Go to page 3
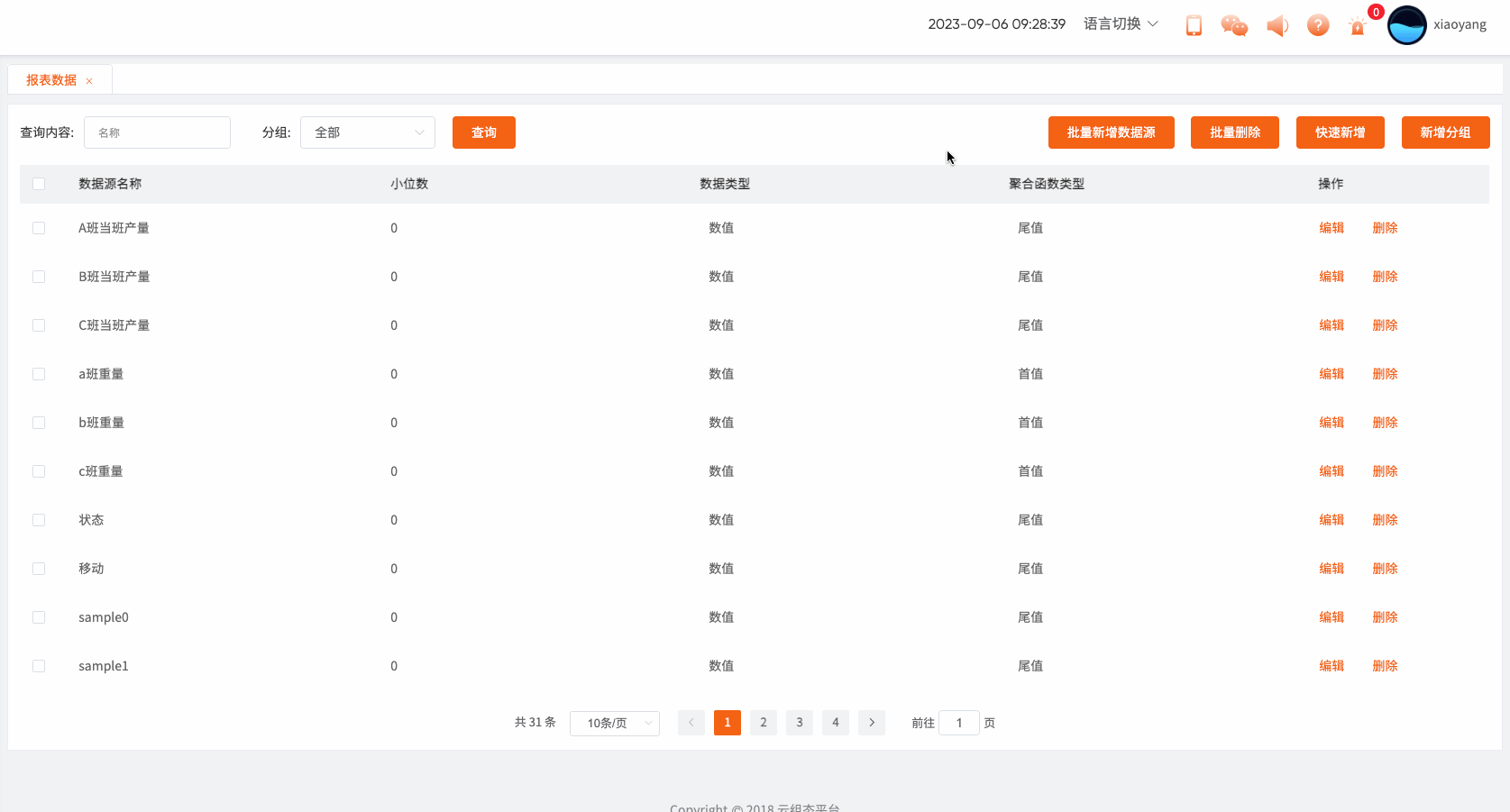1510x812 pixels. tap(800, 723)
